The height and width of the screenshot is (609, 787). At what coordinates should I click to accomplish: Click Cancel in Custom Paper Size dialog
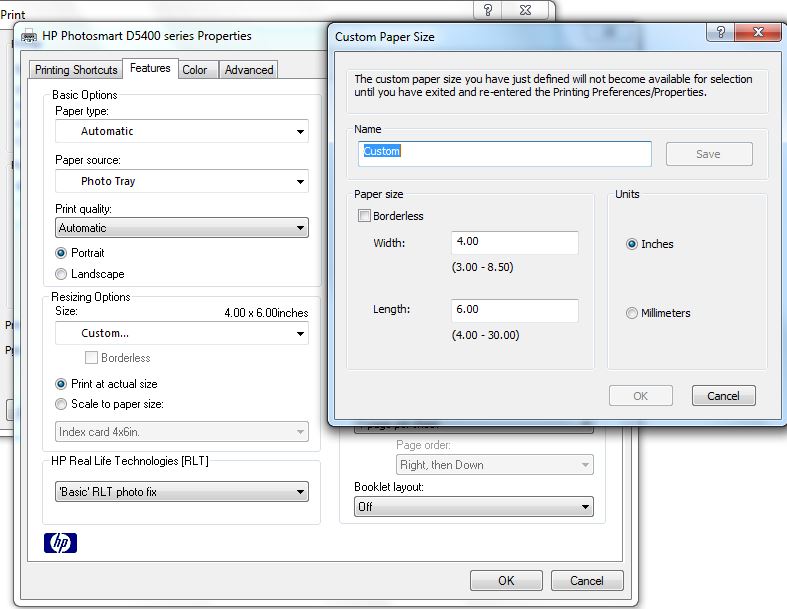tap(723, 396)
